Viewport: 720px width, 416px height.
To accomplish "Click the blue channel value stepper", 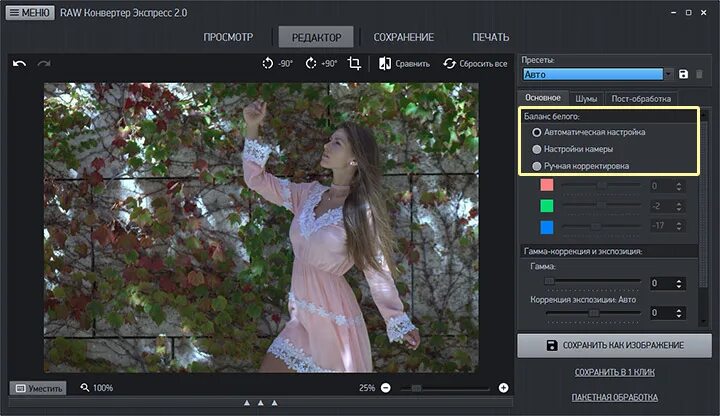I will point(679,225).
